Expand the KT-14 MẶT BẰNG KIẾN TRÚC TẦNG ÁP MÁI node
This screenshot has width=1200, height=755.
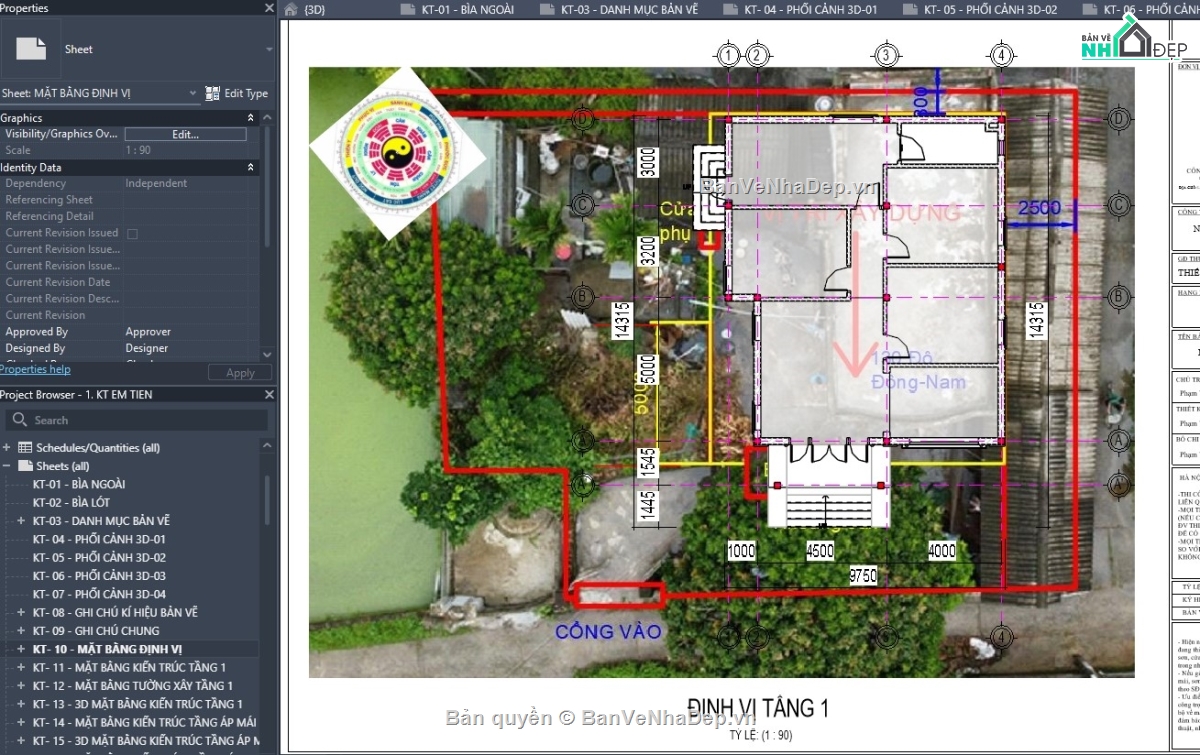(x=21, y=722)
